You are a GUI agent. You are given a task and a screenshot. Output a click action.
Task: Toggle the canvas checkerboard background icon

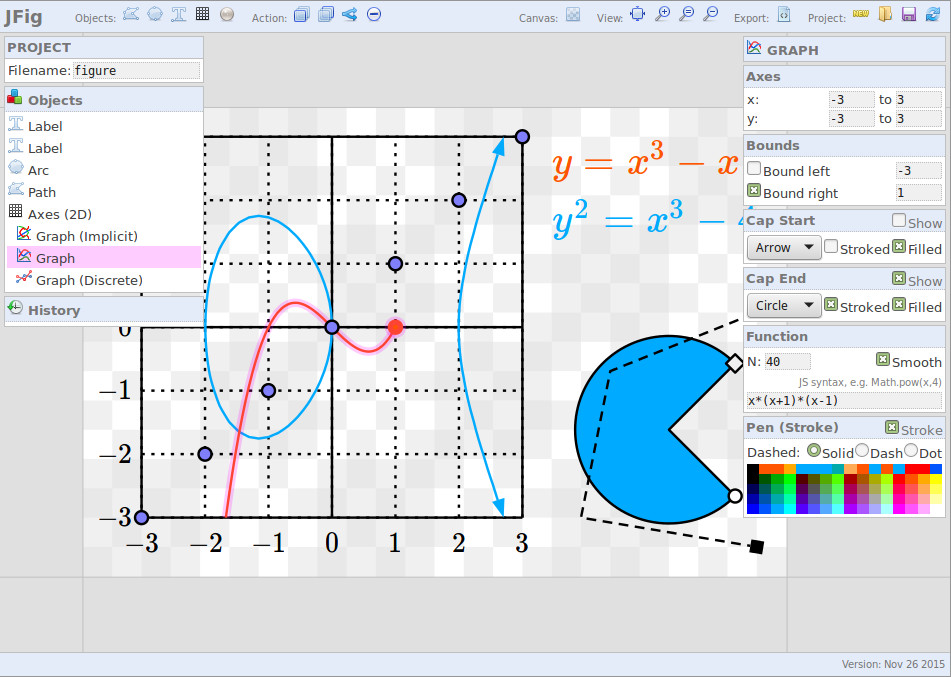[573, 14]
